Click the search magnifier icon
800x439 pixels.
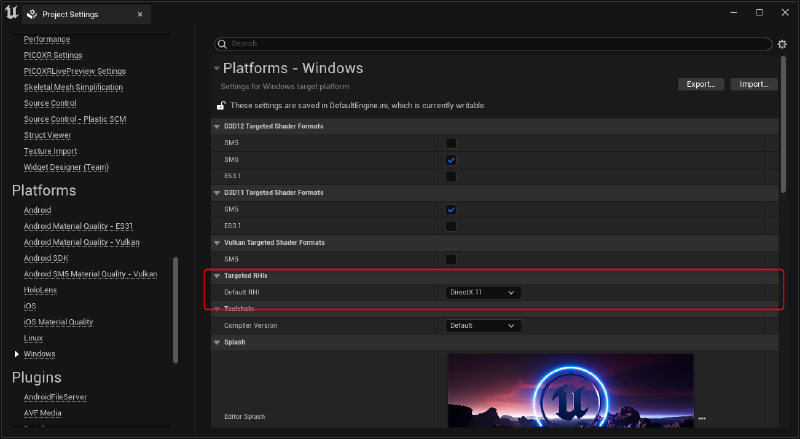click(x=222, y=44)
